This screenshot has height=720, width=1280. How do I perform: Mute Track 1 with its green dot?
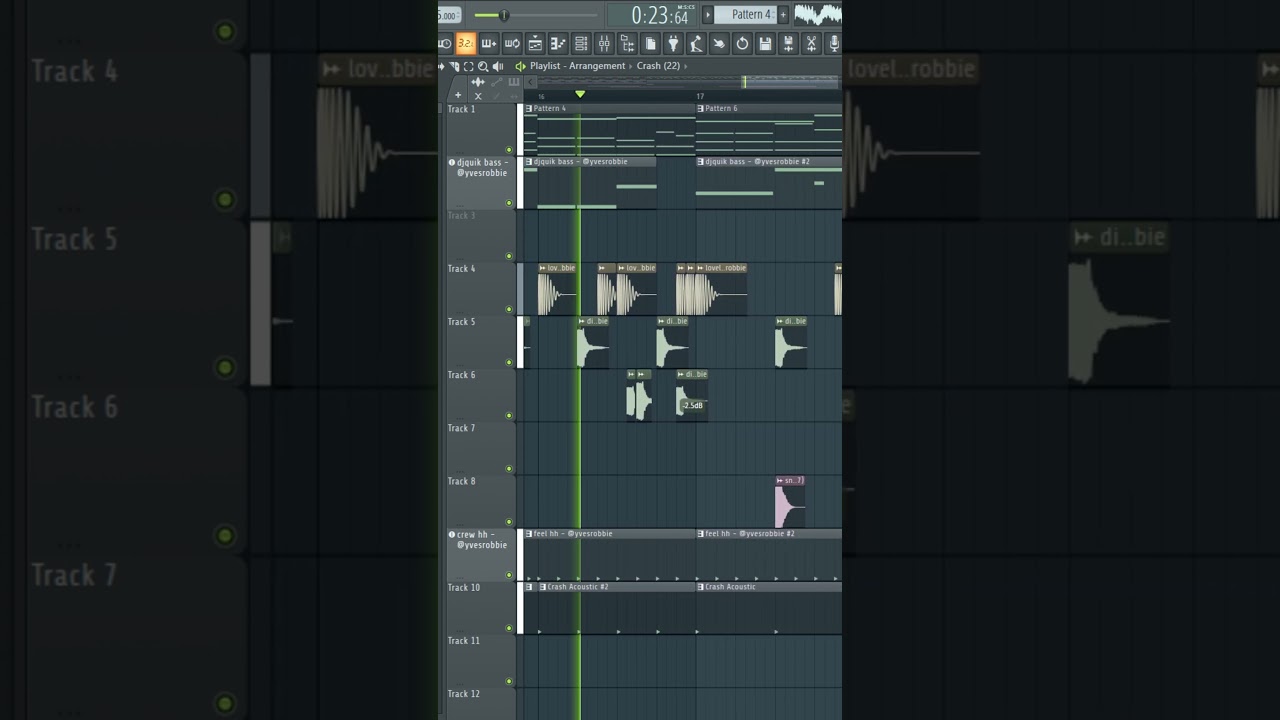(x=509, y=150)
